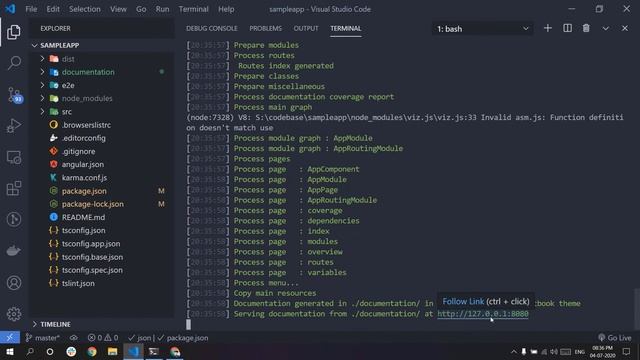The height and width of the screenshot is (360, 640).
Task: Open the .editorconfig file
Action: pos(83,138)
